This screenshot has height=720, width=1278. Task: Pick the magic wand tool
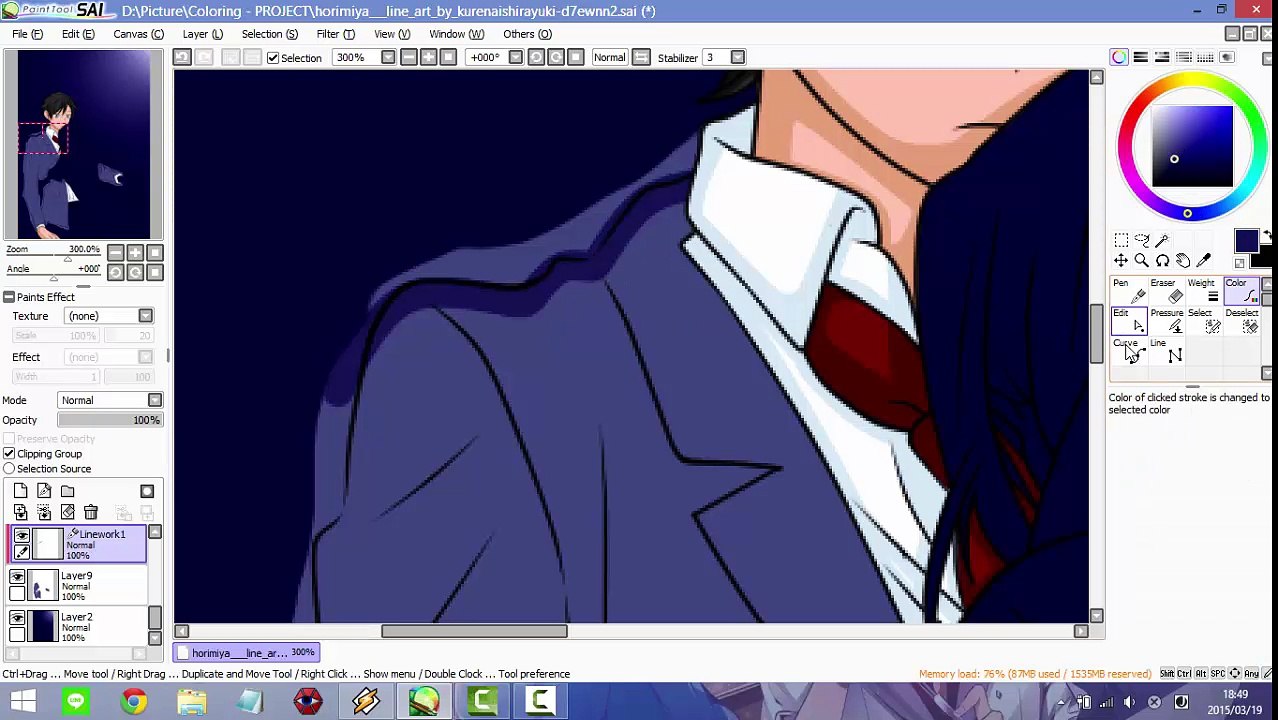coord(1163,240)
